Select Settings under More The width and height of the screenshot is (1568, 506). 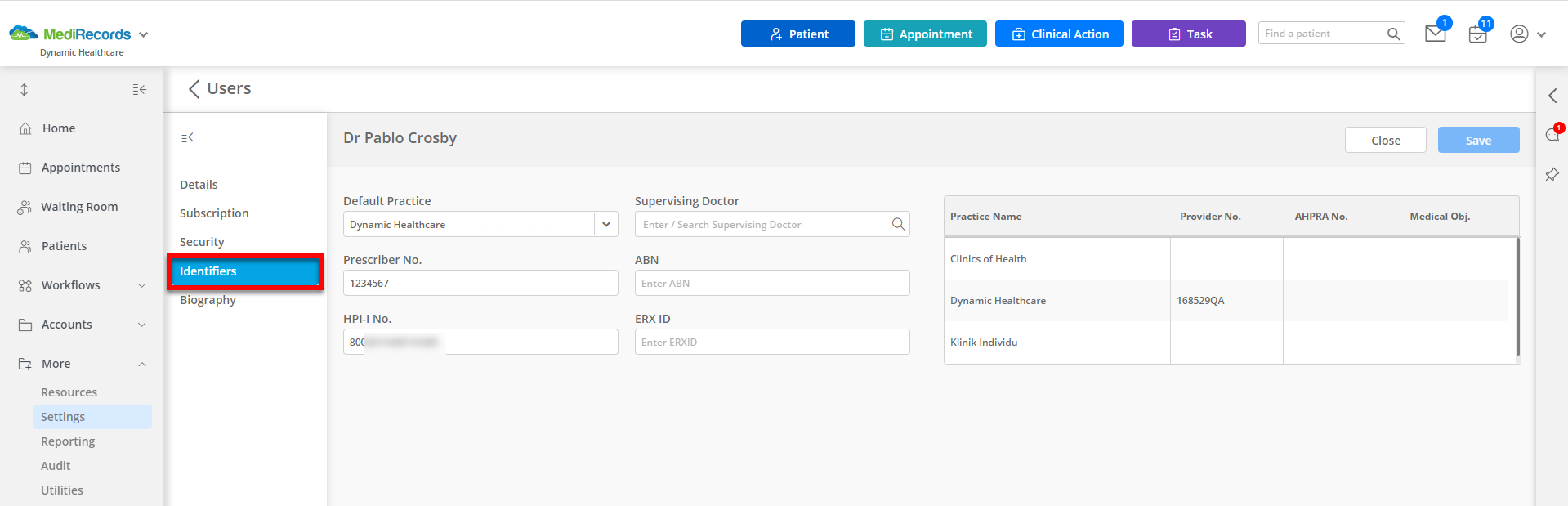click(92, 417)
